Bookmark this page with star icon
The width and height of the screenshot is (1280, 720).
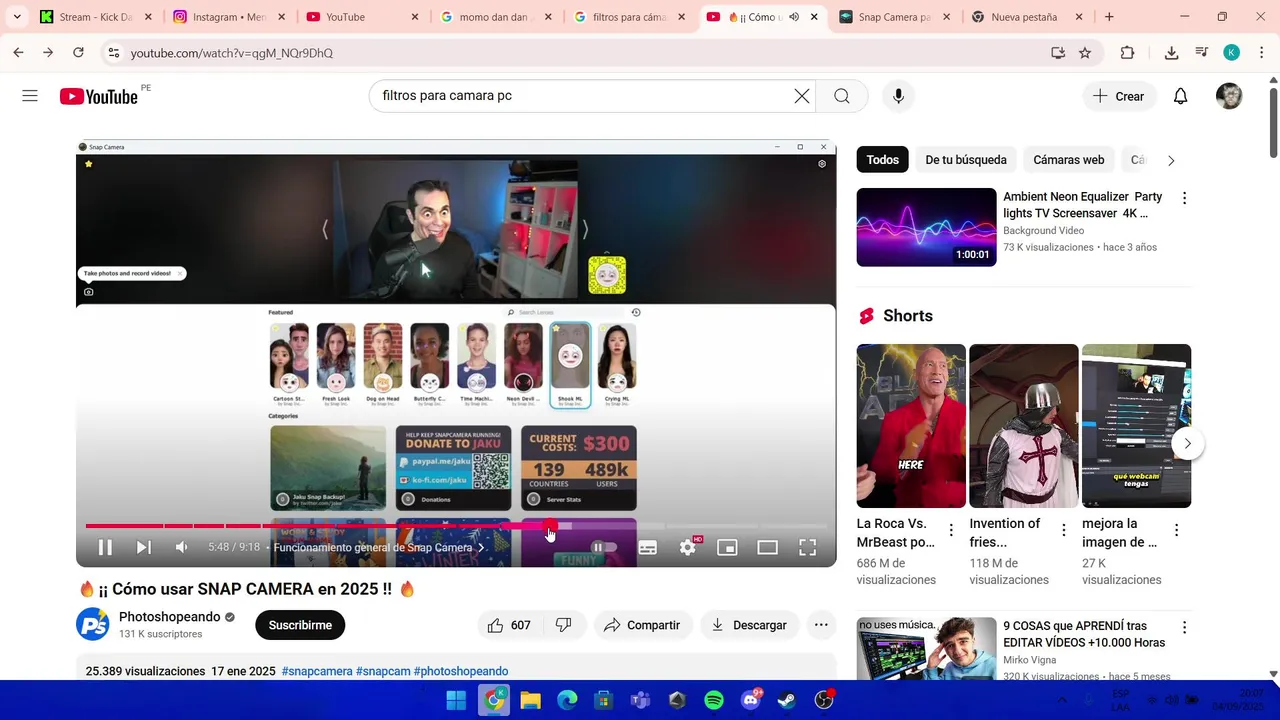1085,53
